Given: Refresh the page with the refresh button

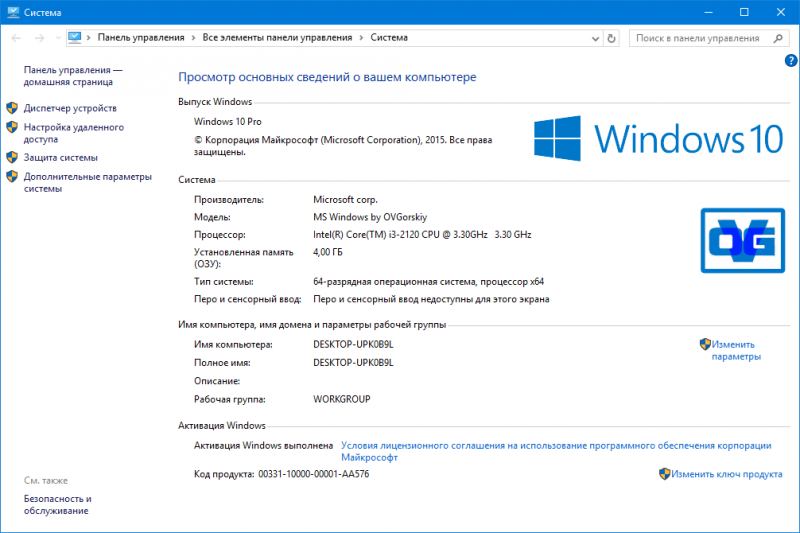Looking at the screenshot, I should (613, 38).
